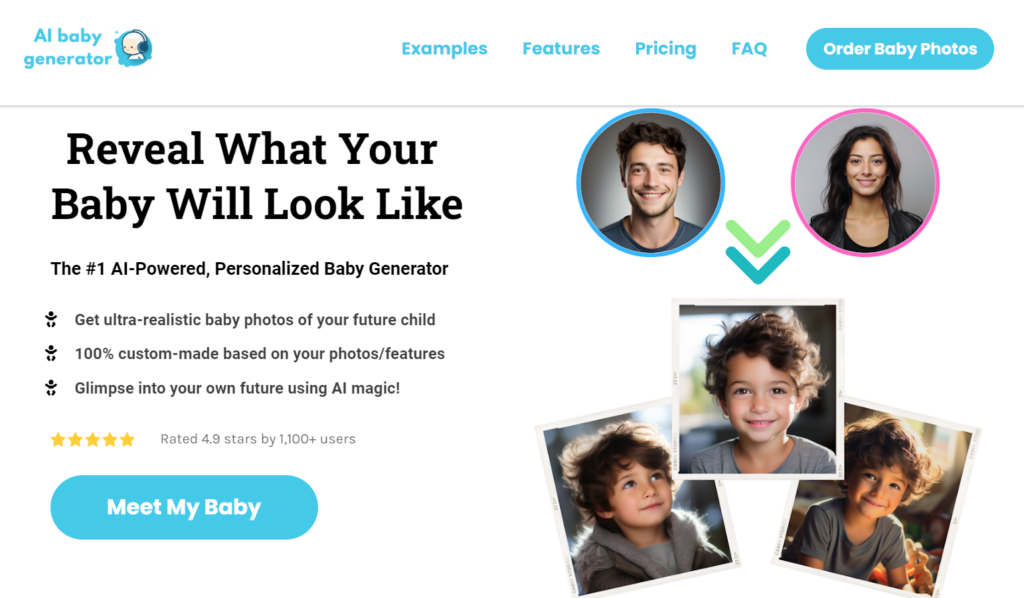This screenshot has width=1024, height=598.
Task: Click the Rated 4.9 stars text
Action: (258, 439)
